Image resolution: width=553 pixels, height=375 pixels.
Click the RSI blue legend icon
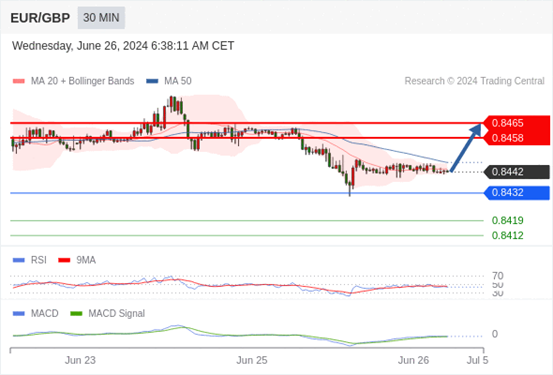(19, 260)
